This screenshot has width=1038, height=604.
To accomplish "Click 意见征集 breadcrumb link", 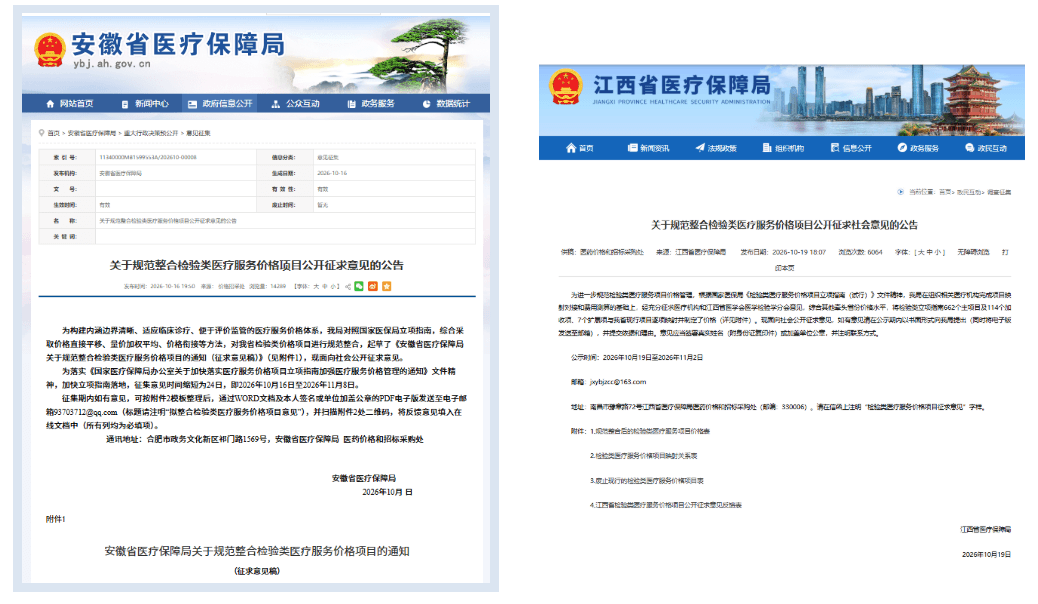I will click(x=199, y=133).
